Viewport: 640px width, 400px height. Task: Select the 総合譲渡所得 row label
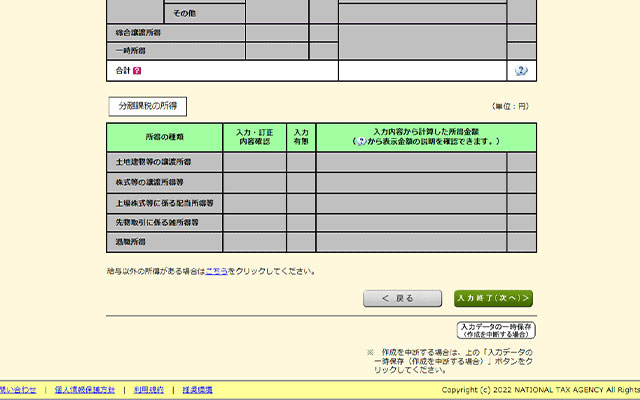138,33
